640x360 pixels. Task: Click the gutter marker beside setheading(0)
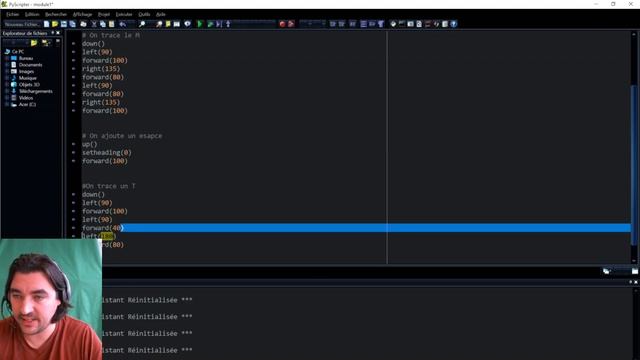click(73, 153)
